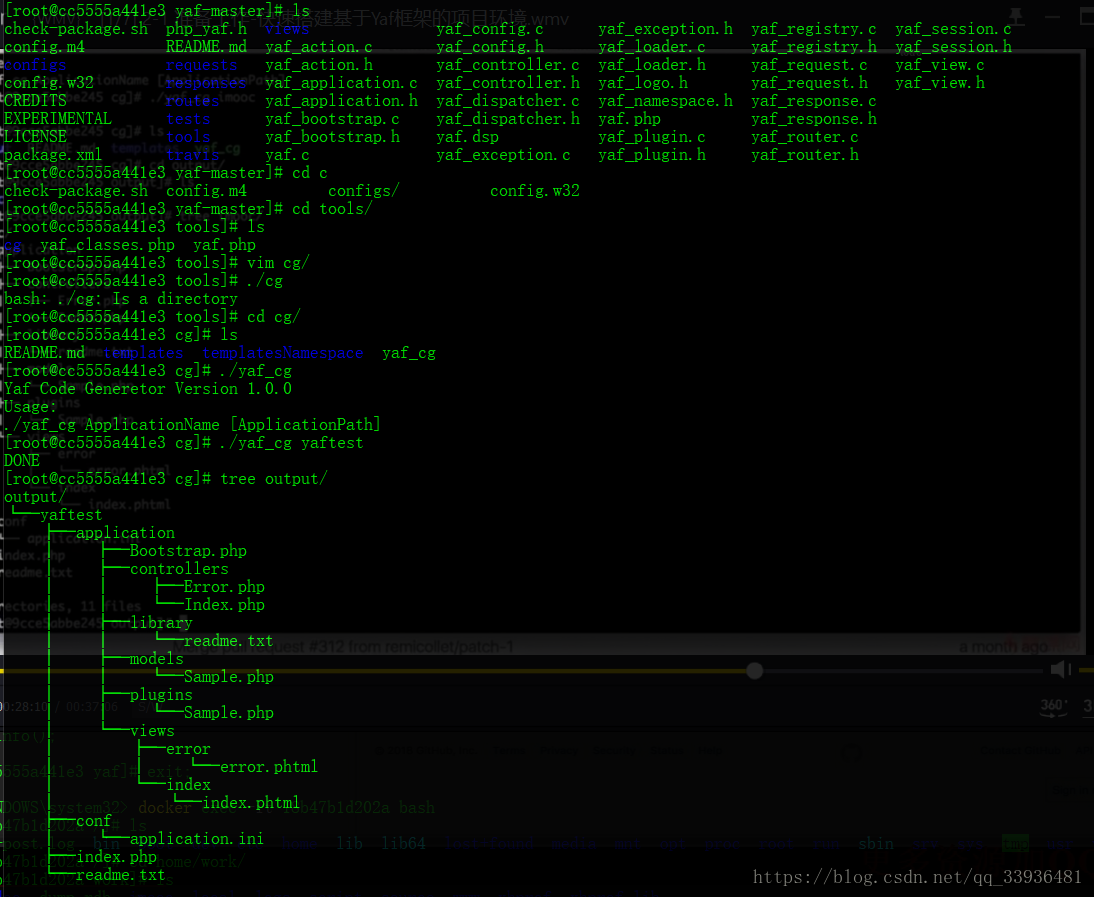Screen dimensions: 1094x897
Task: Click the conf folder in the tree
Action: pyautogui.click(x=93, y=821)
